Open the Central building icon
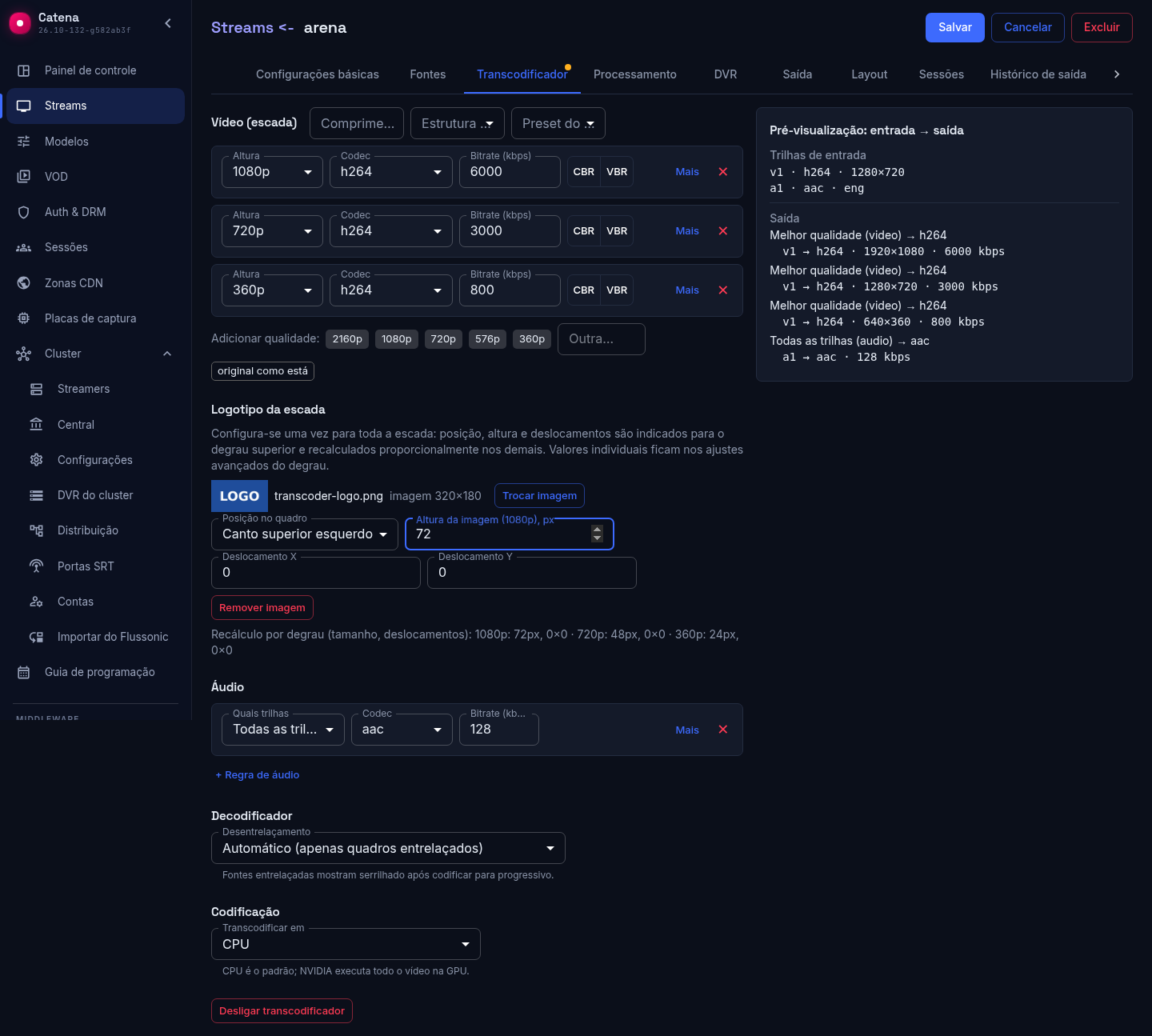 37,425
